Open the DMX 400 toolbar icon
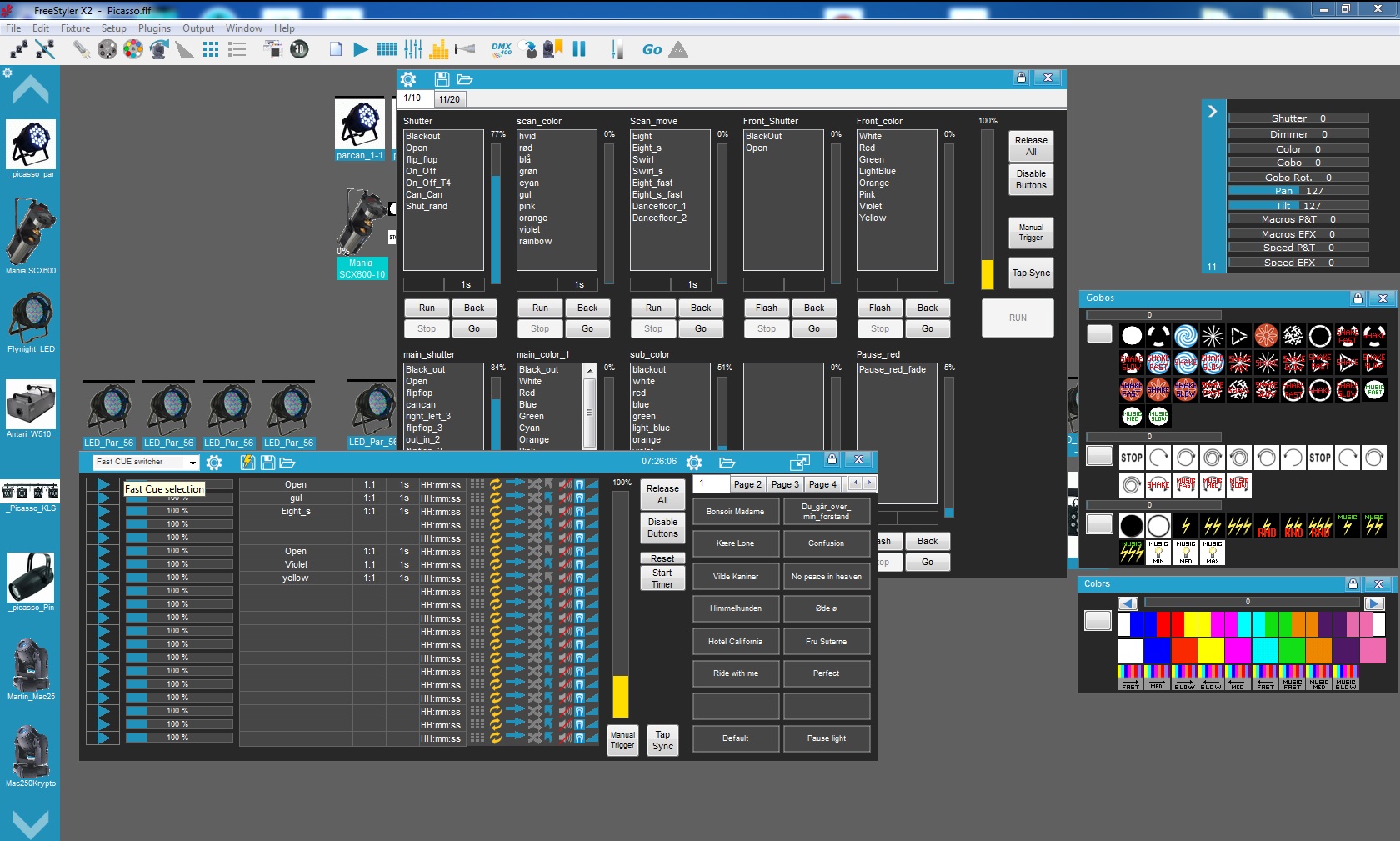This screenshot has height=841, width=1400. [x=502, y=49]
